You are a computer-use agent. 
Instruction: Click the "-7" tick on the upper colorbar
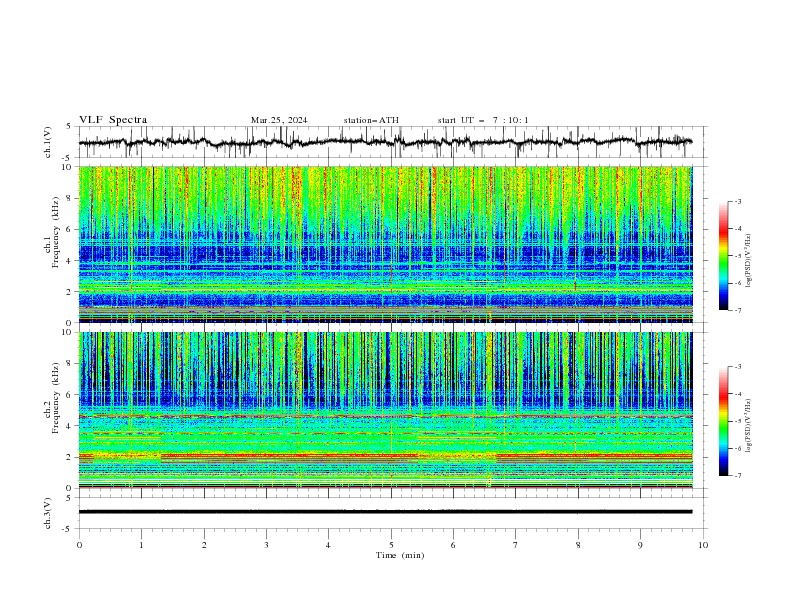pos(737,310)
